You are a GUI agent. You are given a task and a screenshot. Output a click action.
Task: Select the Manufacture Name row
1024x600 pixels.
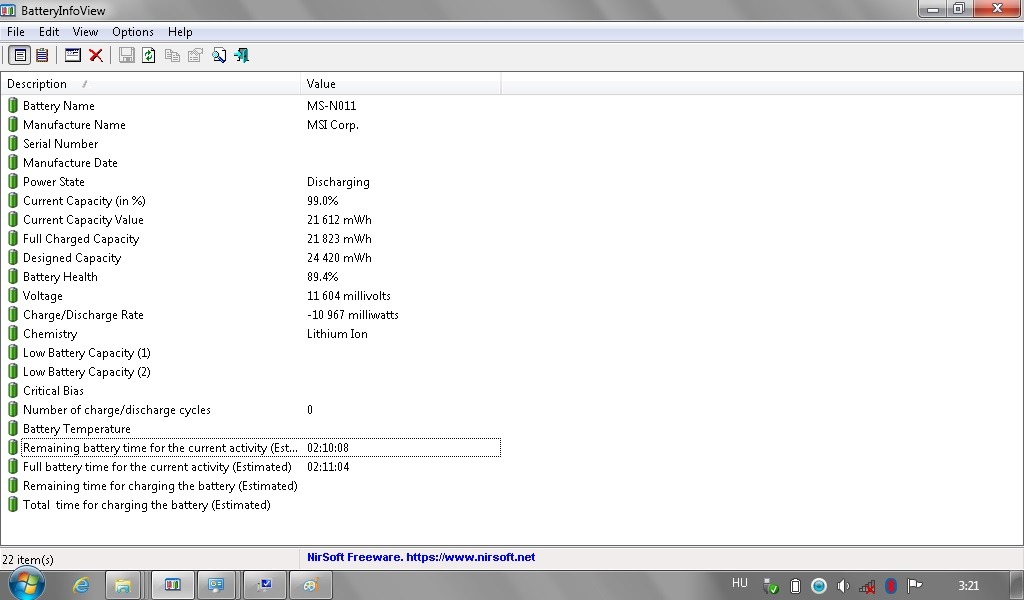251,124
